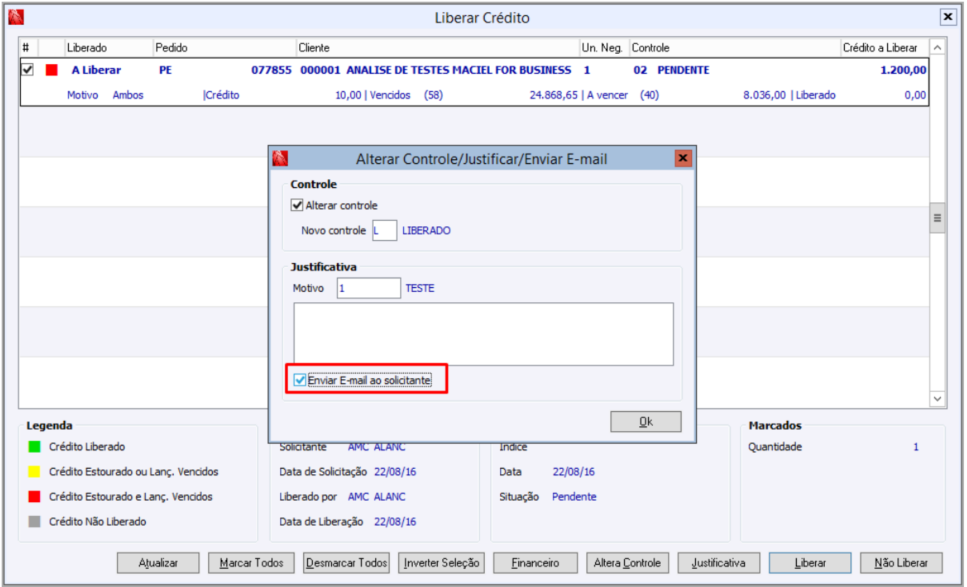Click the grid scrollbar down arrow

pos(937,399)
